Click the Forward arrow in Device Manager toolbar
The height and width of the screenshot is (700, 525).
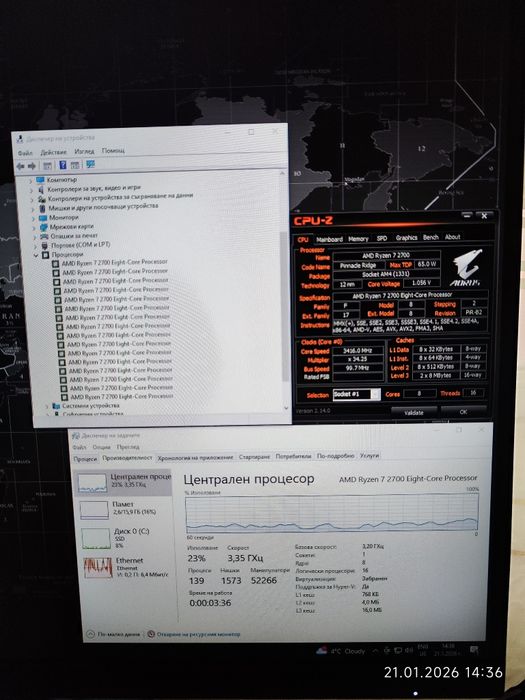[x=32, y=166]
